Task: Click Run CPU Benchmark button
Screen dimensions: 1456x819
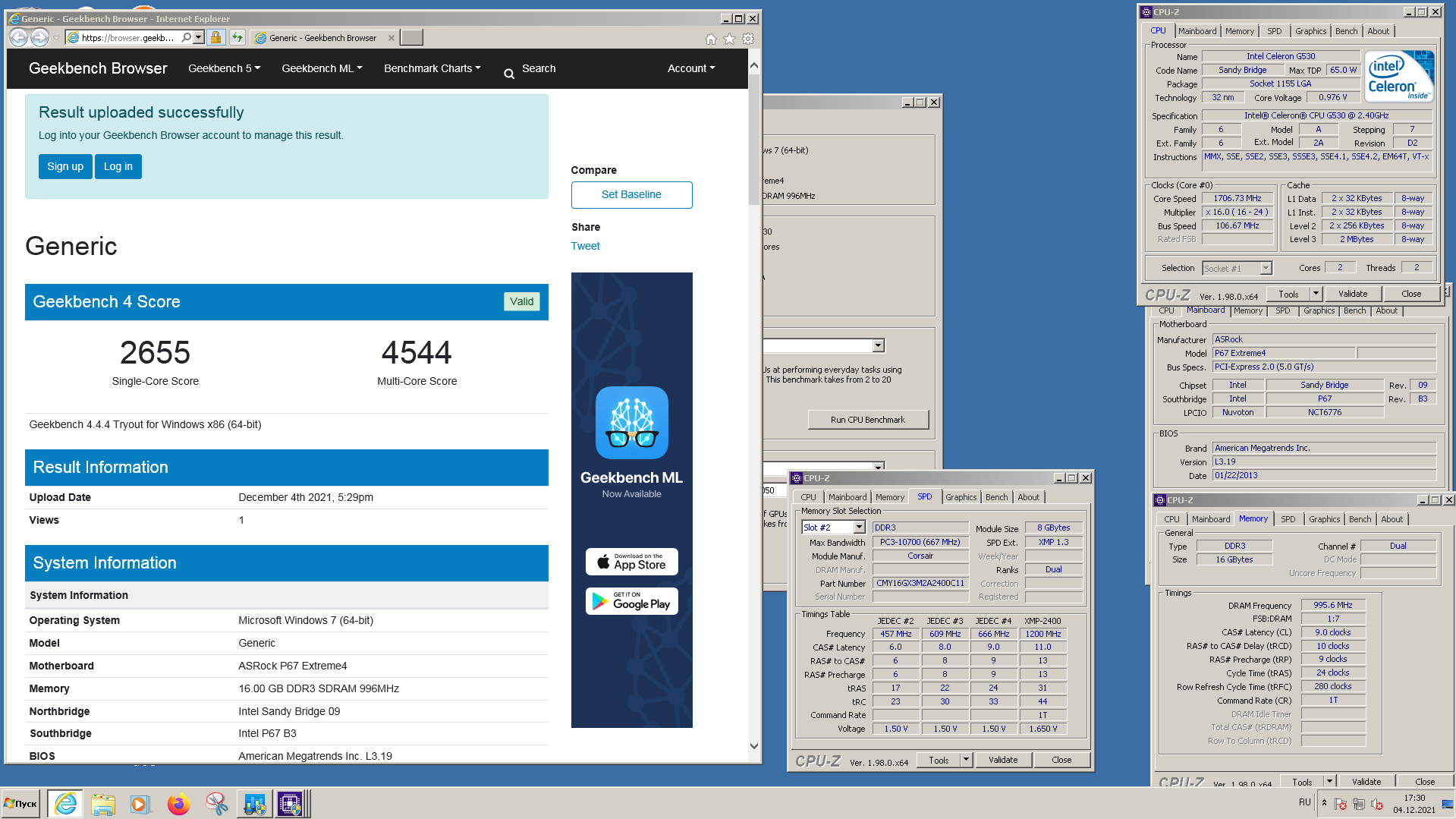Action: tap(868, 420)
